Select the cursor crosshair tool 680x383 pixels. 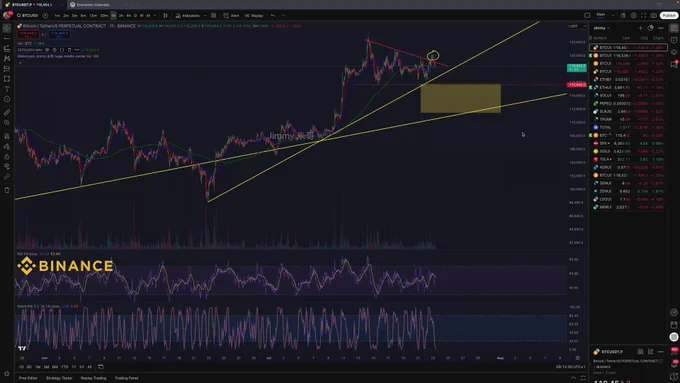point(7,29)
